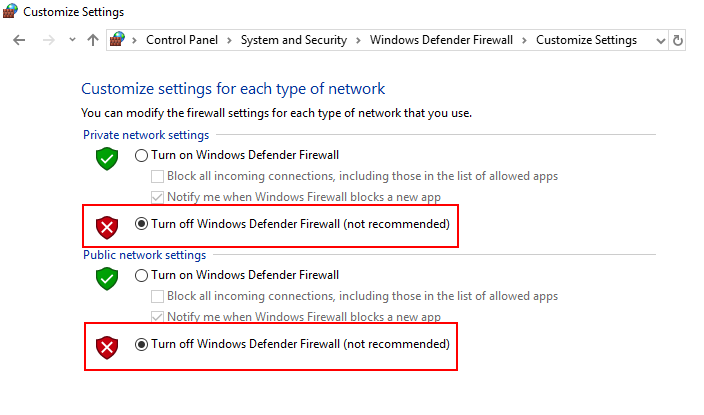Click the Forward navigation arrow
Image resolution: width=704 pixels, height=415 pixels.
[x=47, y=40]
